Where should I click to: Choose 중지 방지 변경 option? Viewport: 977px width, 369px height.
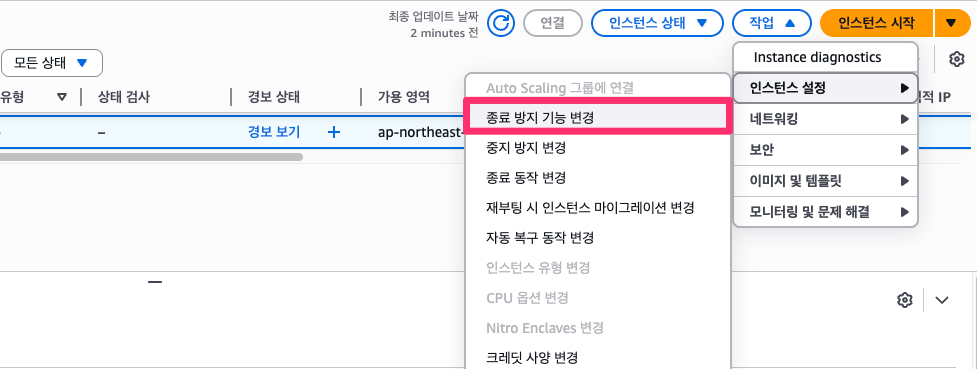pos(597,148)
